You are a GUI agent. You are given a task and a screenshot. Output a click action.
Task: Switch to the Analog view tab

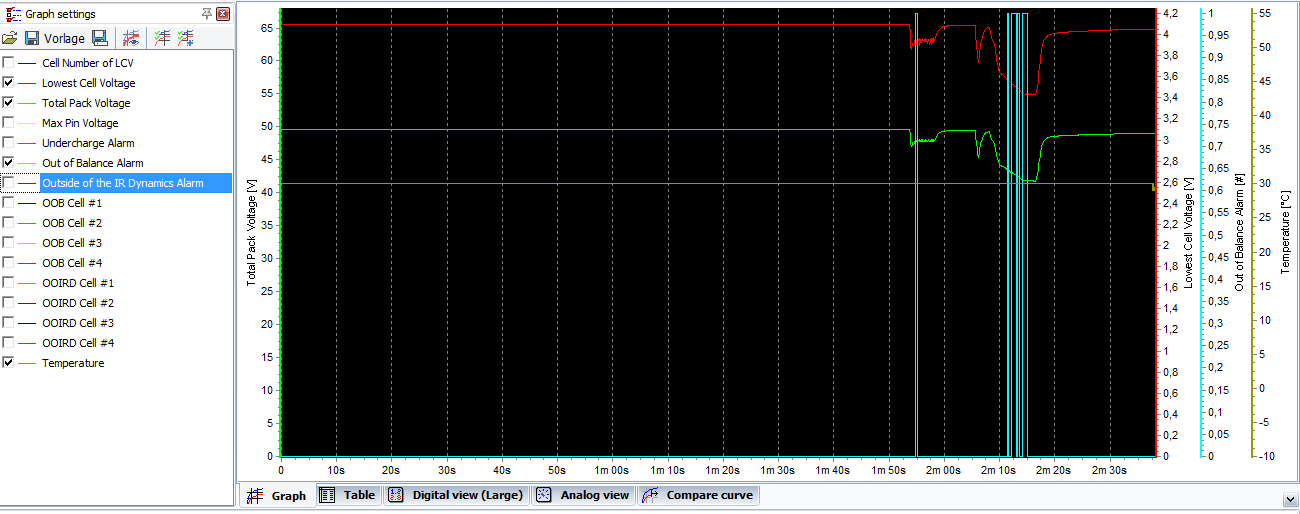click(583, 495)
